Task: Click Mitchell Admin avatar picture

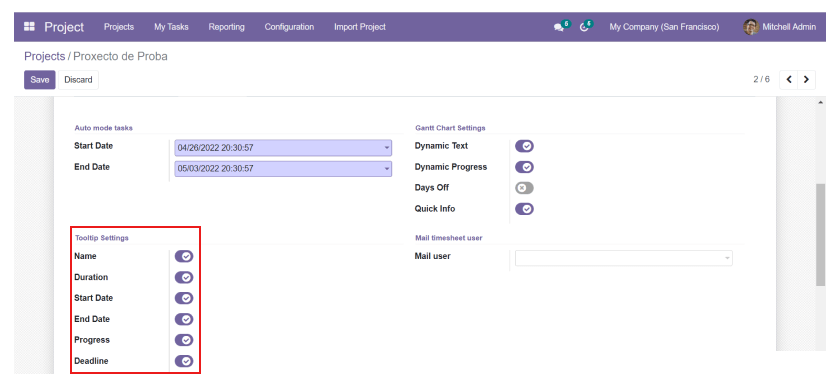Action: [x=751, y=27]
